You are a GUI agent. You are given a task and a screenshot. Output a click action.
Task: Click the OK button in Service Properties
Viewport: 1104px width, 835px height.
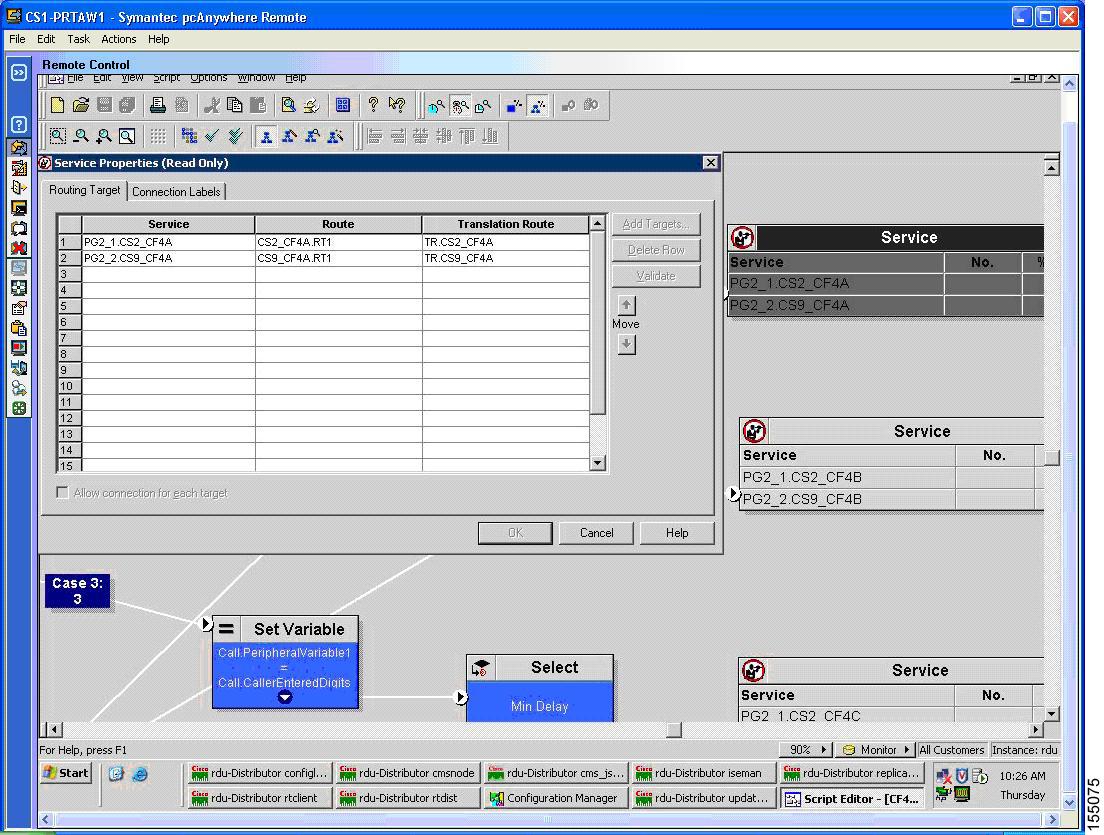click(x=515, y=533)
